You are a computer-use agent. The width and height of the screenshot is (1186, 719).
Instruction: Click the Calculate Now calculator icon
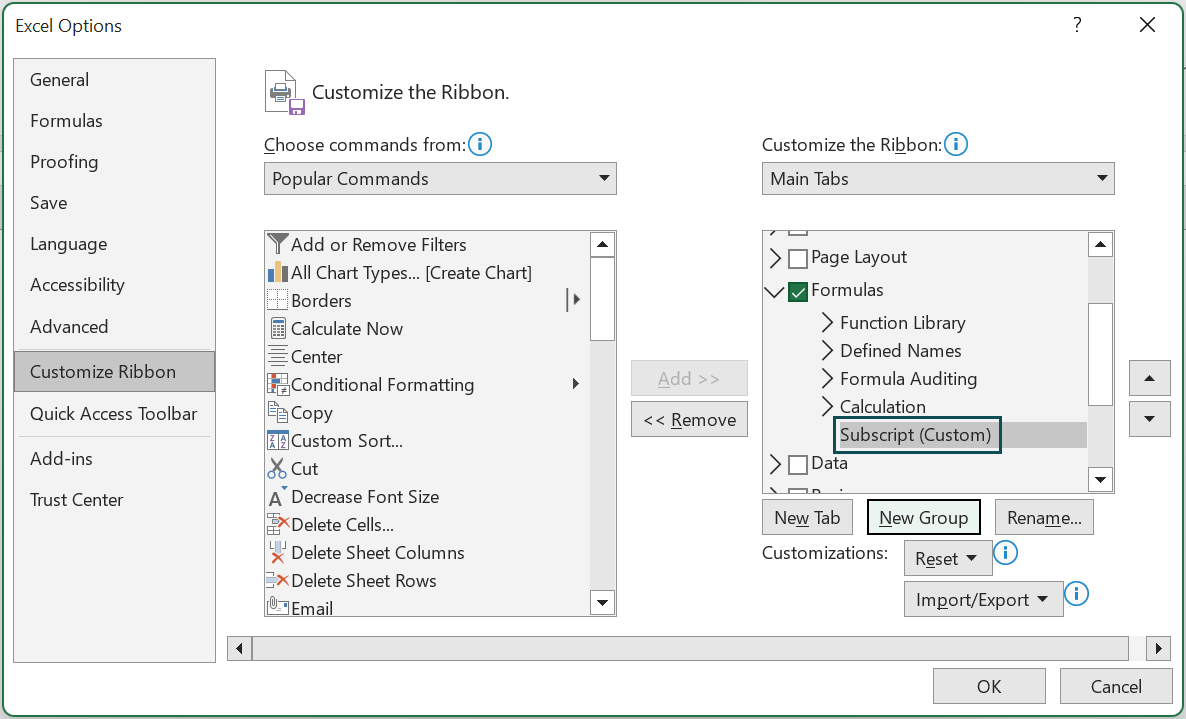[278, 328]
